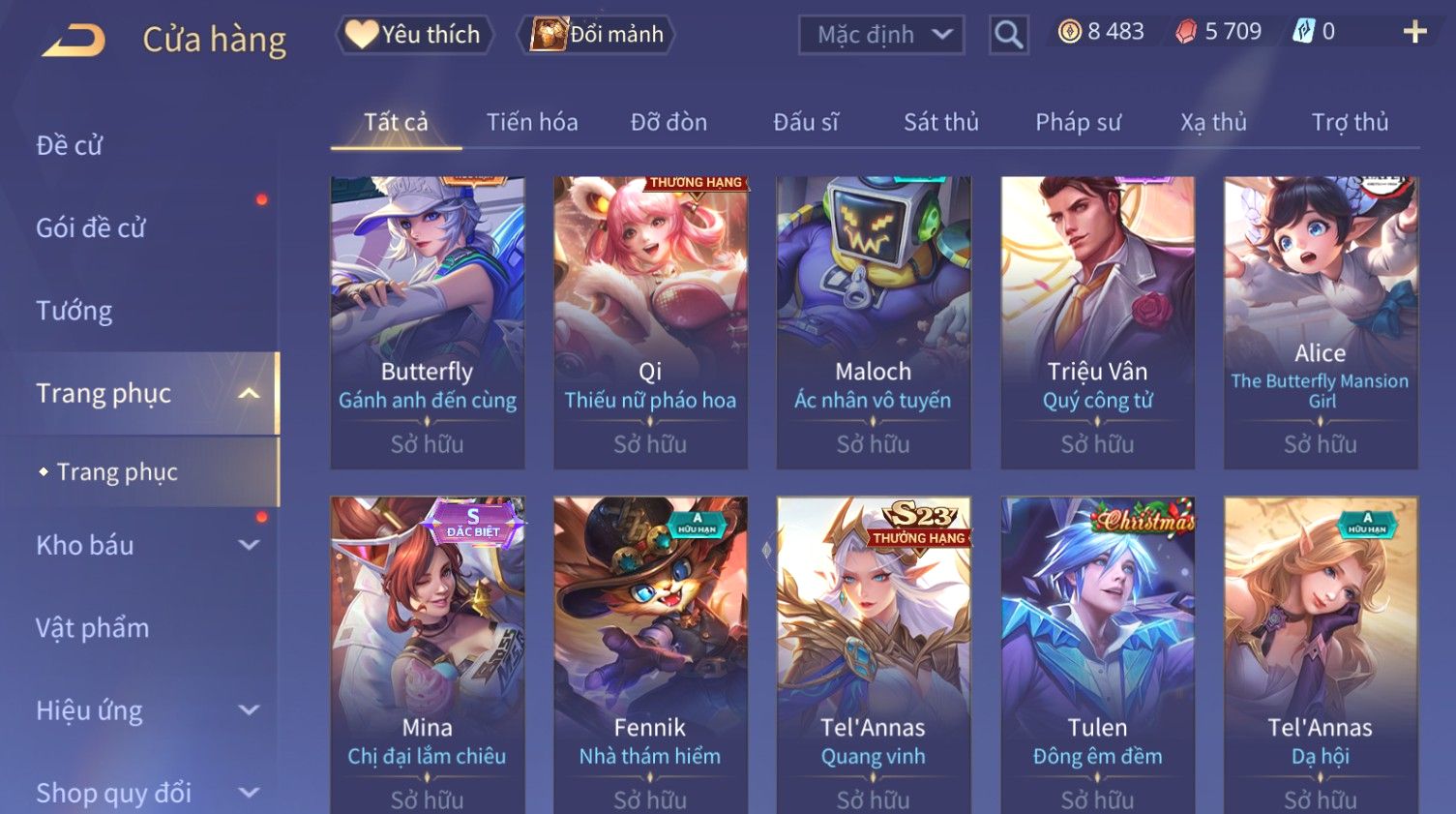Click the blue voucher currency icon
The image size is (1456, 814).
(x=1304, y=32)
